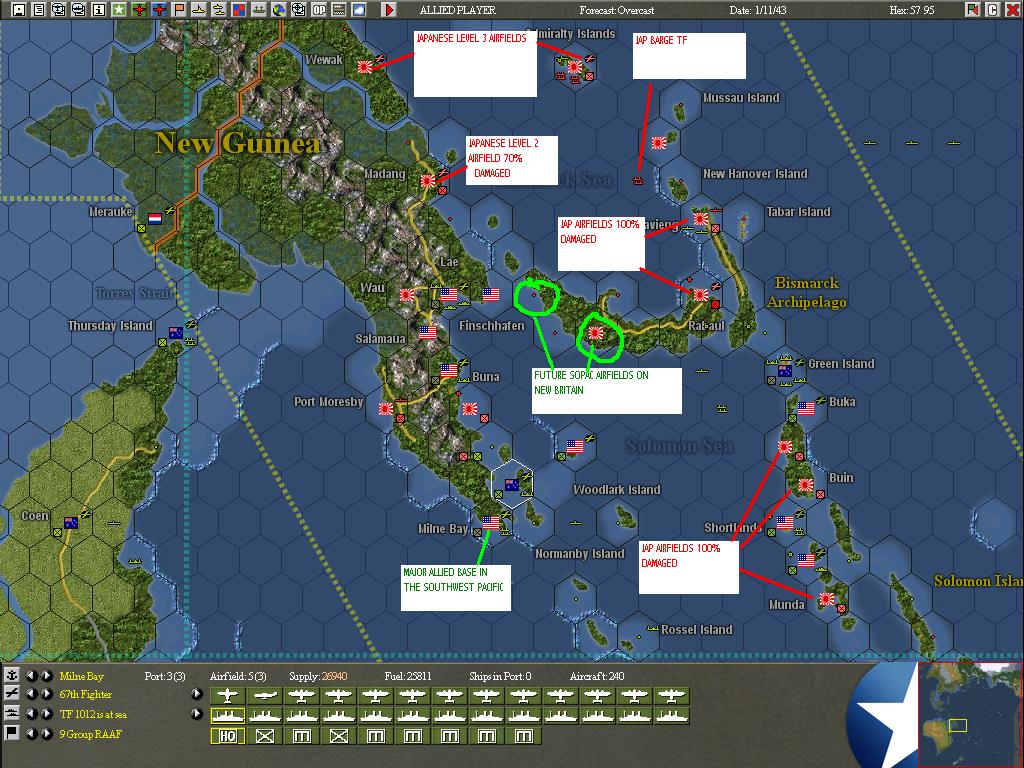Click the anchor icon beside Milne Bay
This screenshot has width=1024, height=768.
tap(11, 675)
